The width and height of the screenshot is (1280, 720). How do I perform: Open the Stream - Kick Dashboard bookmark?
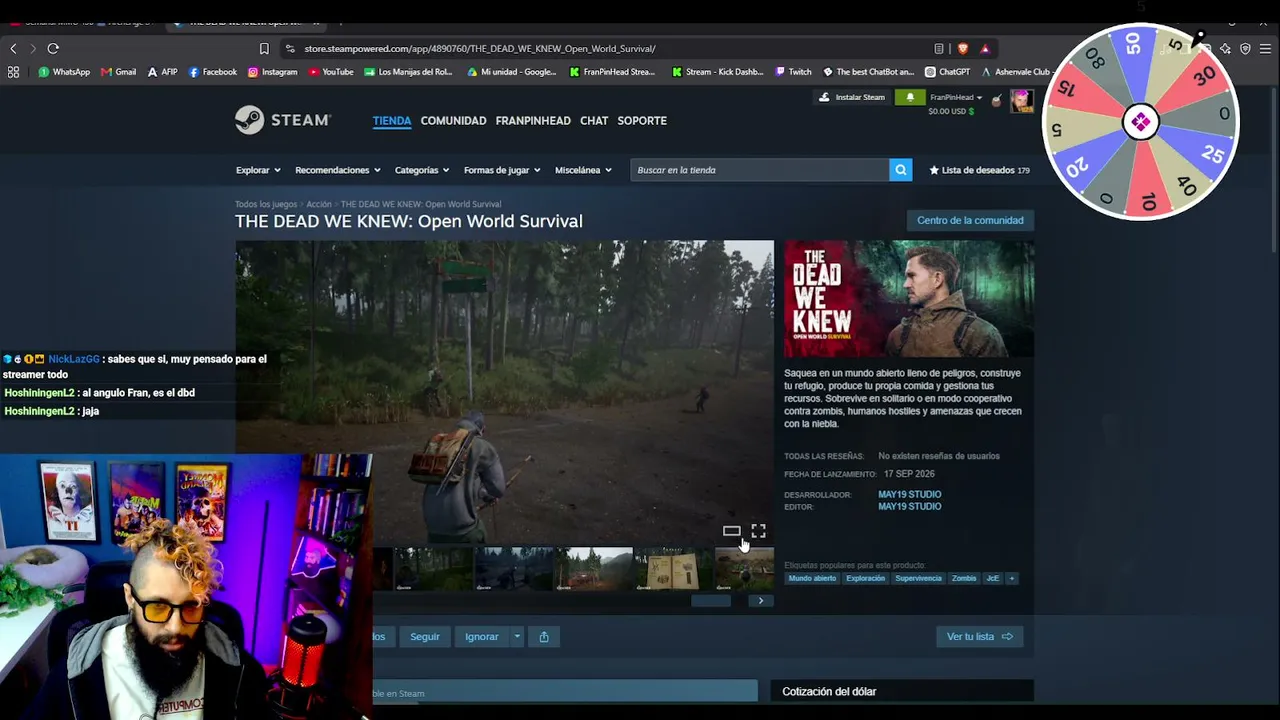[x=718, y=72]
